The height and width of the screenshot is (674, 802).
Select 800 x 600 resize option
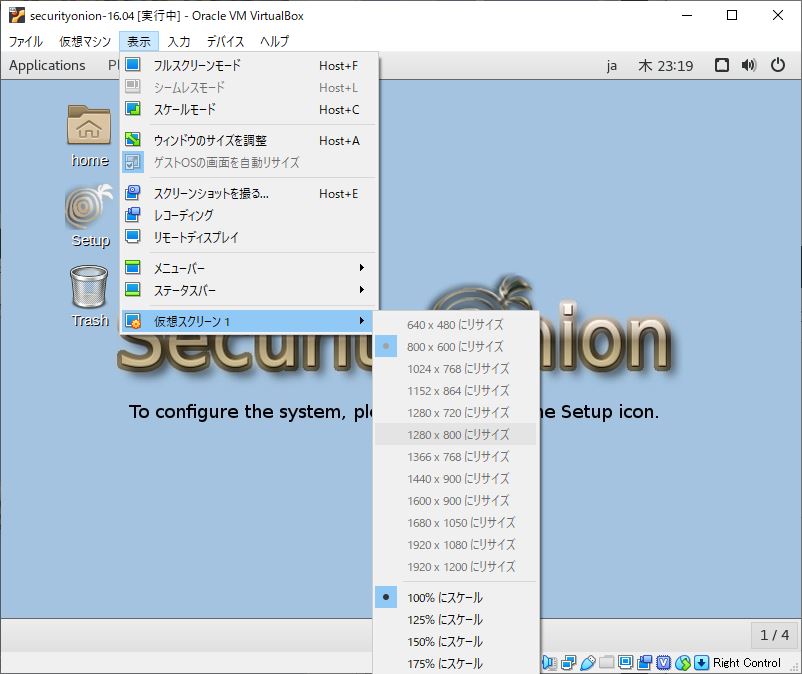click(x=456, y=346)
